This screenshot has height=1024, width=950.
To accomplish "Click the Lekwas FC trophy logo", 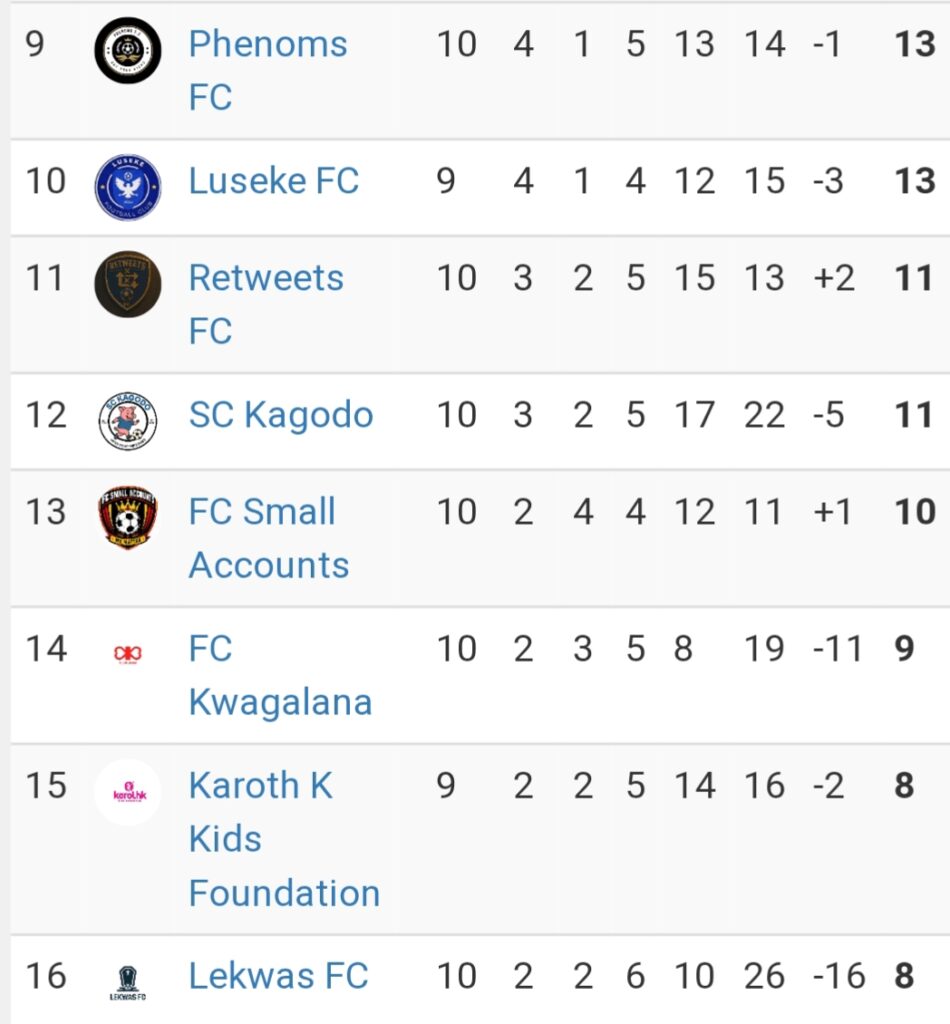I will pos(128,983).
